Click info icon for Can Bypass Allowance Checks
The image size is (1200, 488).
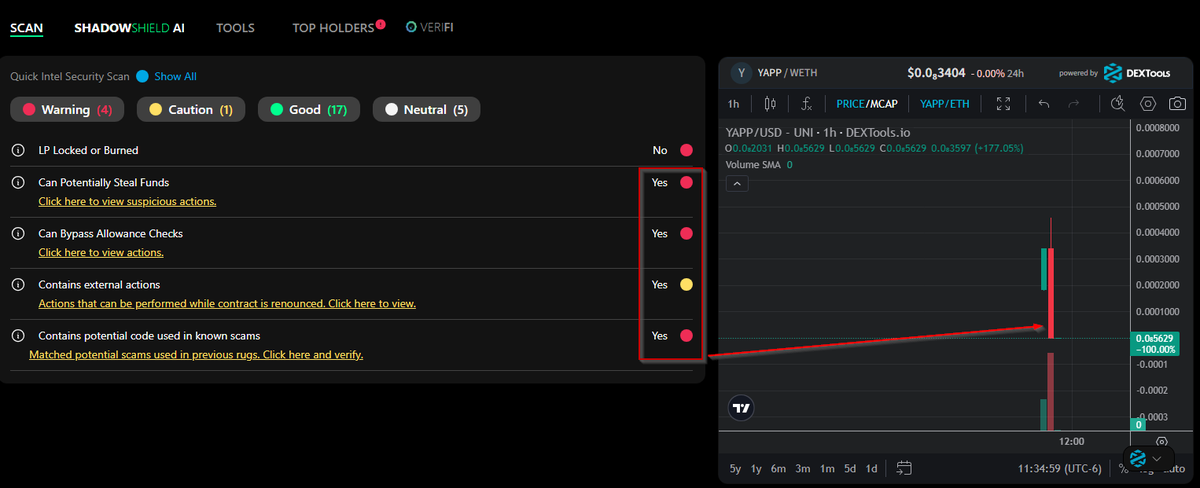[18, 233]
